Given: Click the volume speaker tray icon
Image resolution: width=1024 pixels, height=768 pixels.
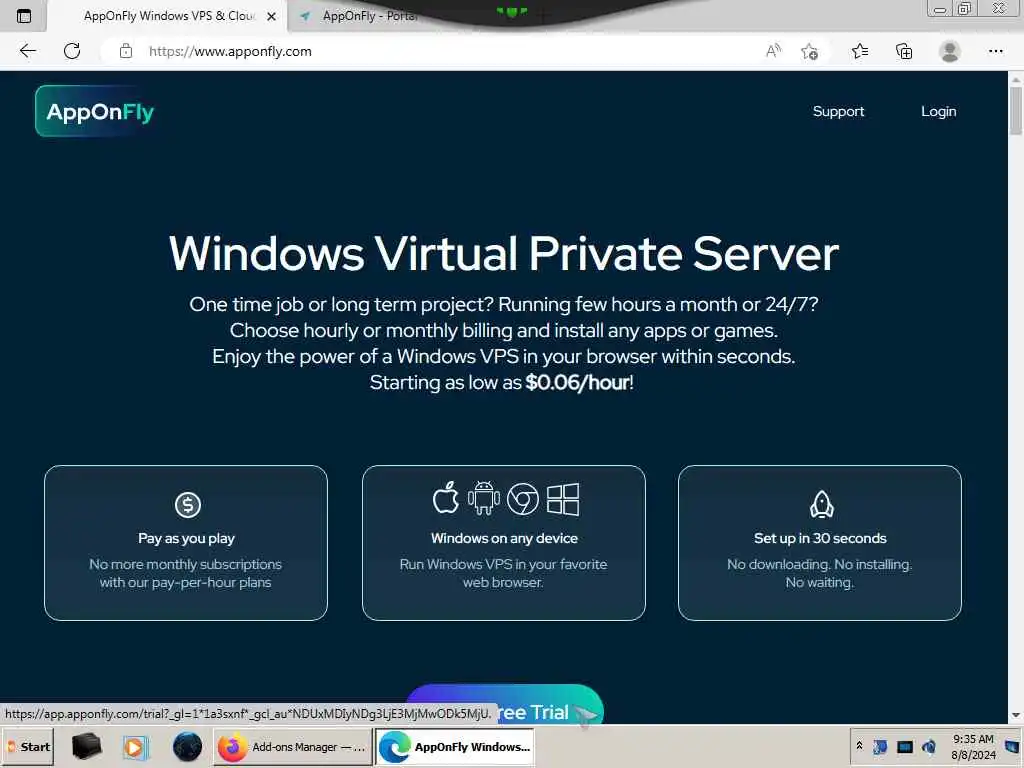Looking at the screenshot, I should pos(929,747).
